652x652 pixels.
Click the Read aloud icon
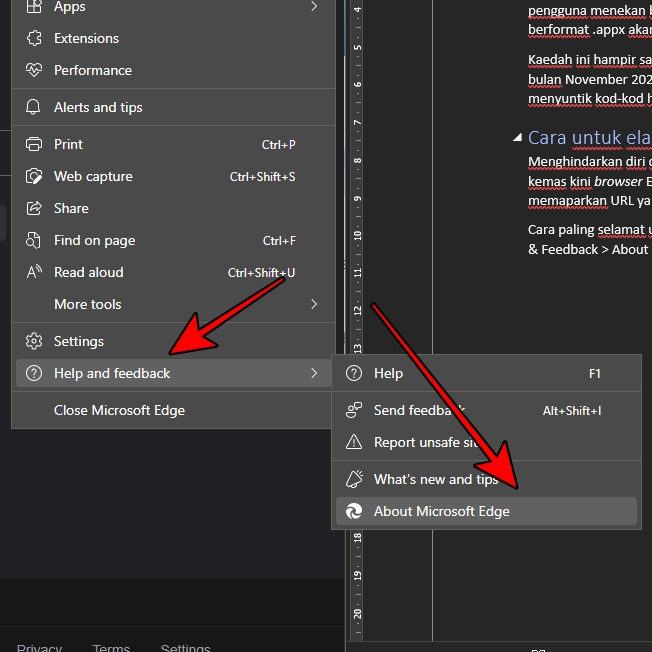34,272
